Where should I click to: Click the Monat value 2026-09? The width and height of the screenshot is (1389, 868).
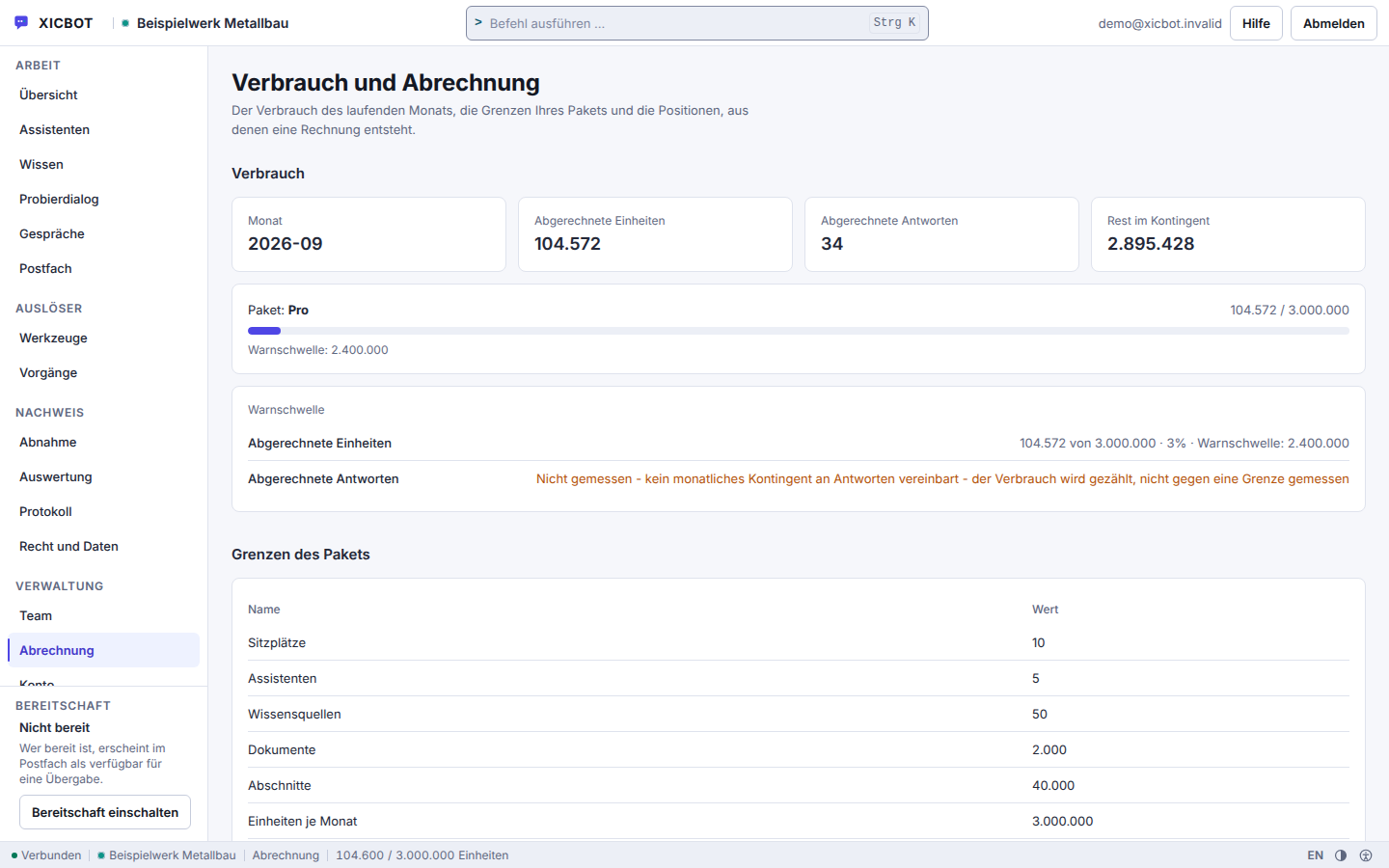pos(286,244)
